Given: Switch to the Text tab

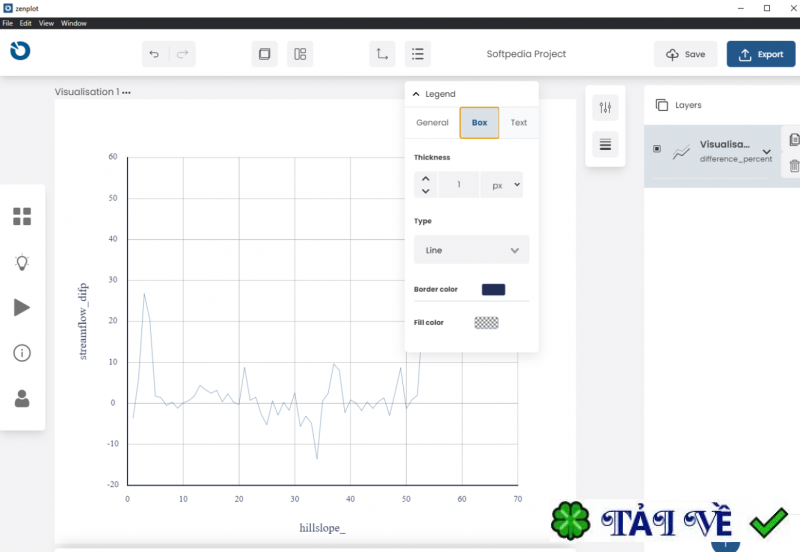Looking at the screenshot, I should coord(518,122).
